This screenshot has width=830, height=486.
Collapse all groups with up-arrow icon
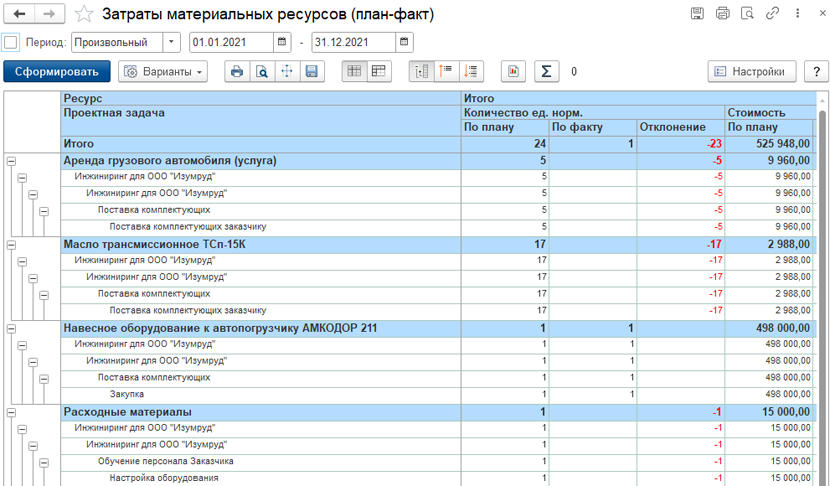click(446, 71)
